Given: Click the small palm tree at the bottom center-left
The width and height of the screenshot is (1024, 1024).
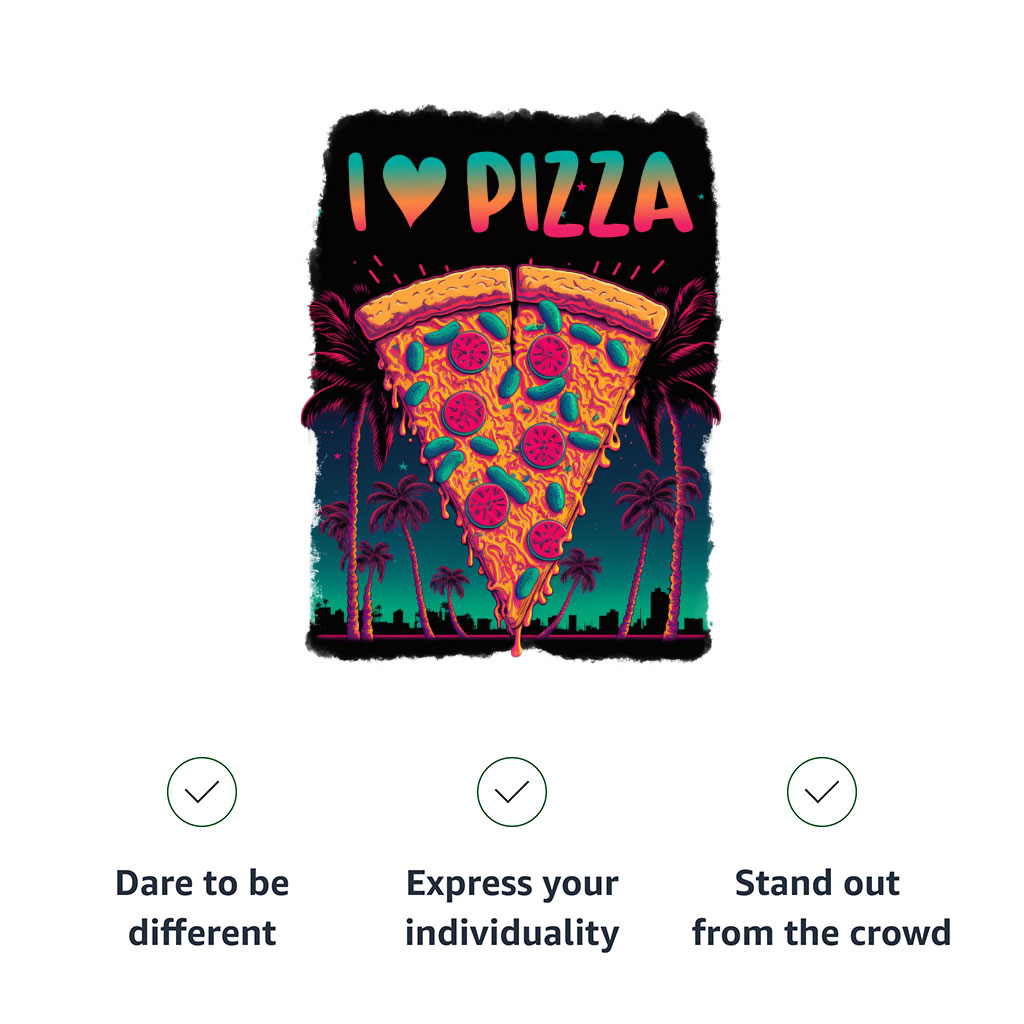Looking at the screenshot, I should pyautogui.click(x=451, y=601).
